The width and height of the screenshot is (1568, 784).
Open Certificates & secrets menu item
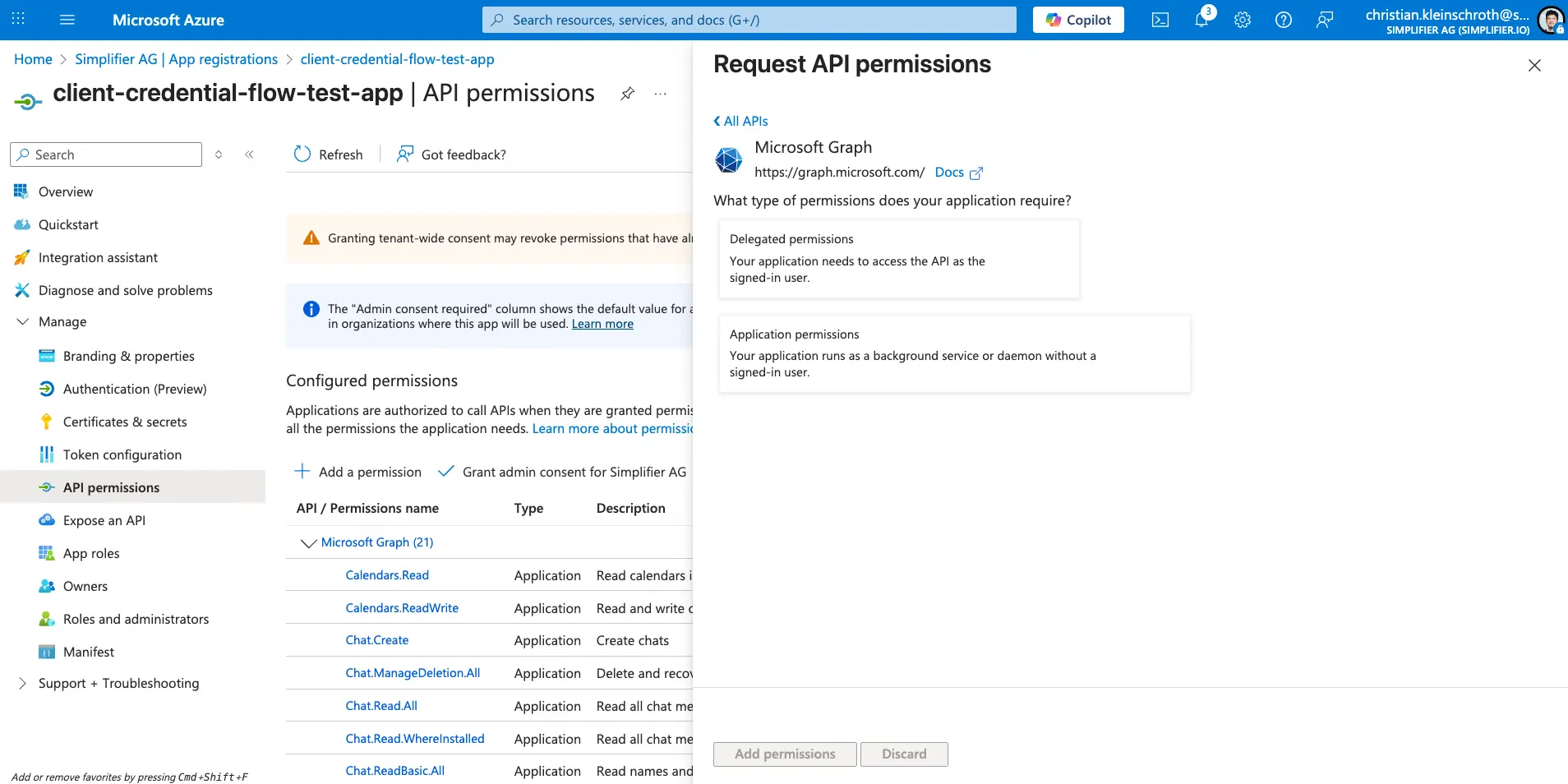[x=125, y=422]
